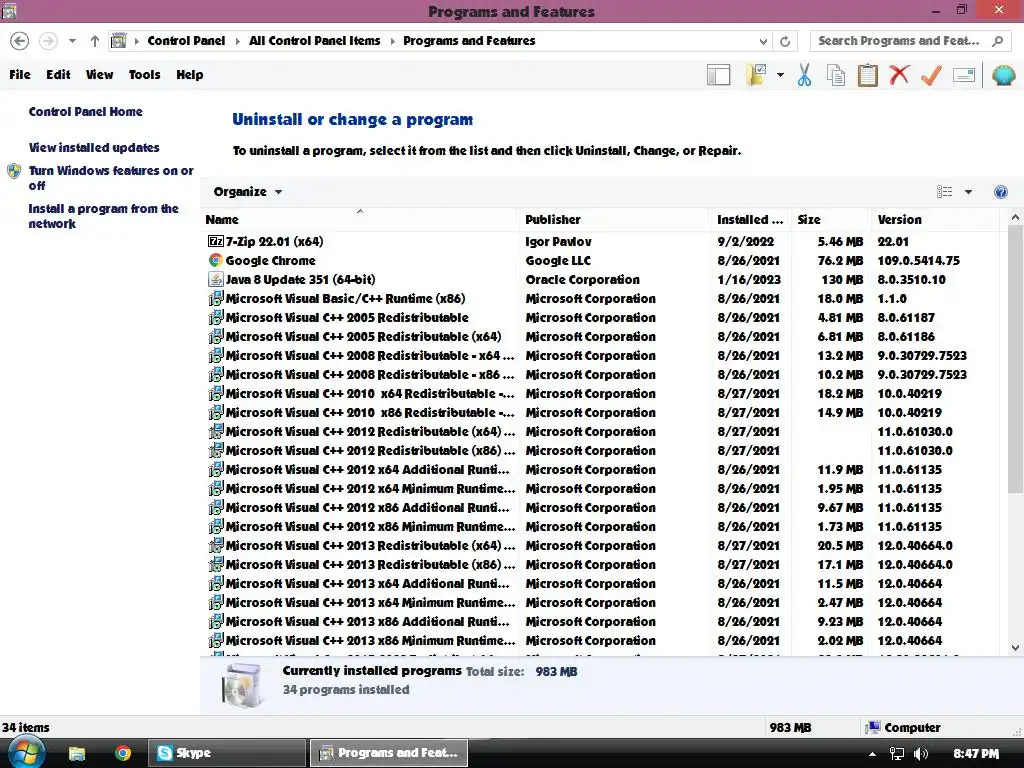1024x768 pixels.
Task: Sort by the Version column header
Action: tap(935, 219)
